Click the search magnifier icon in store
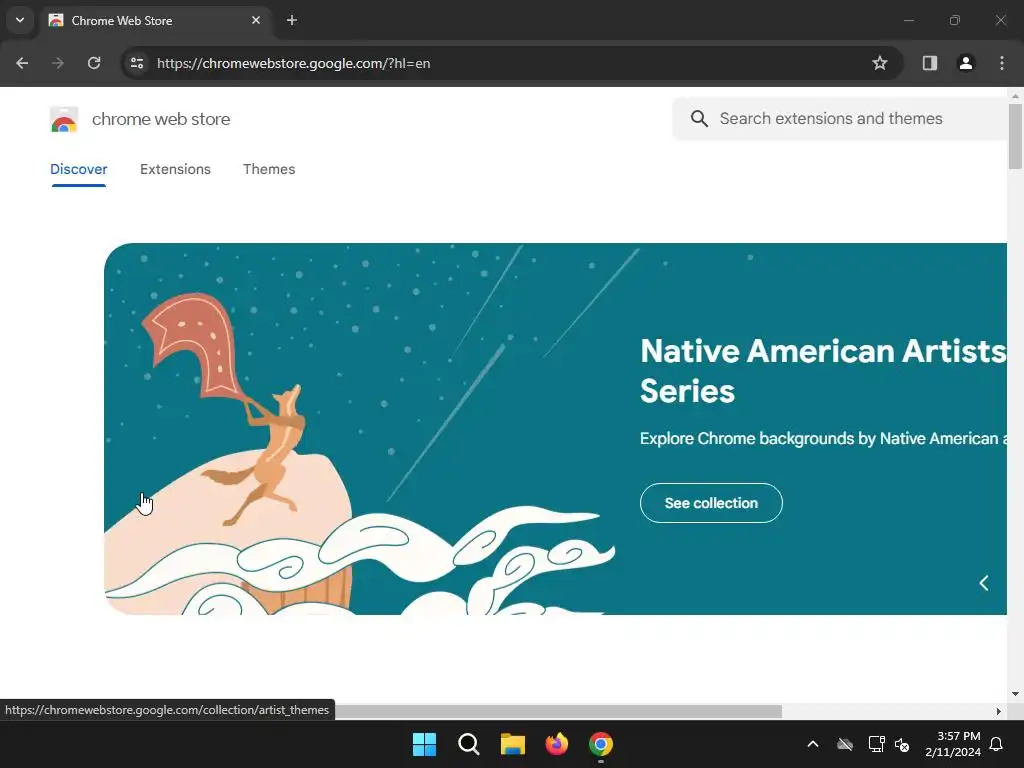1024x768 pixels. coord(699,119)
